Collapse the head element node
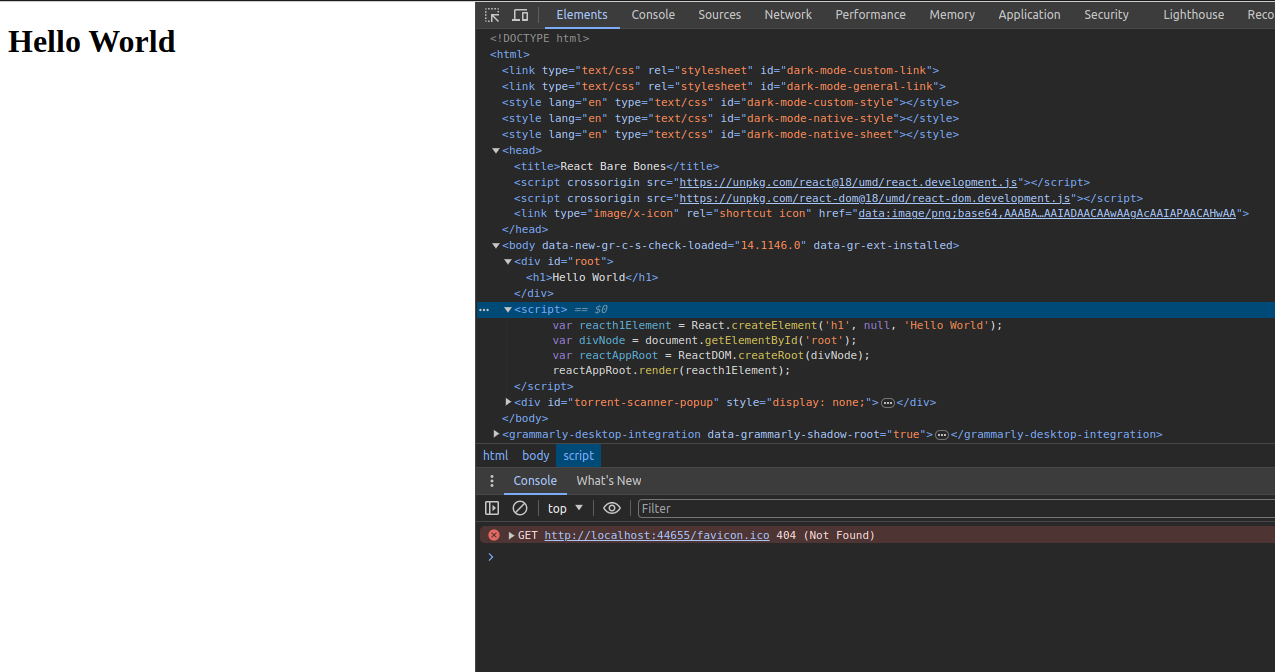 [x=496, y=151]
